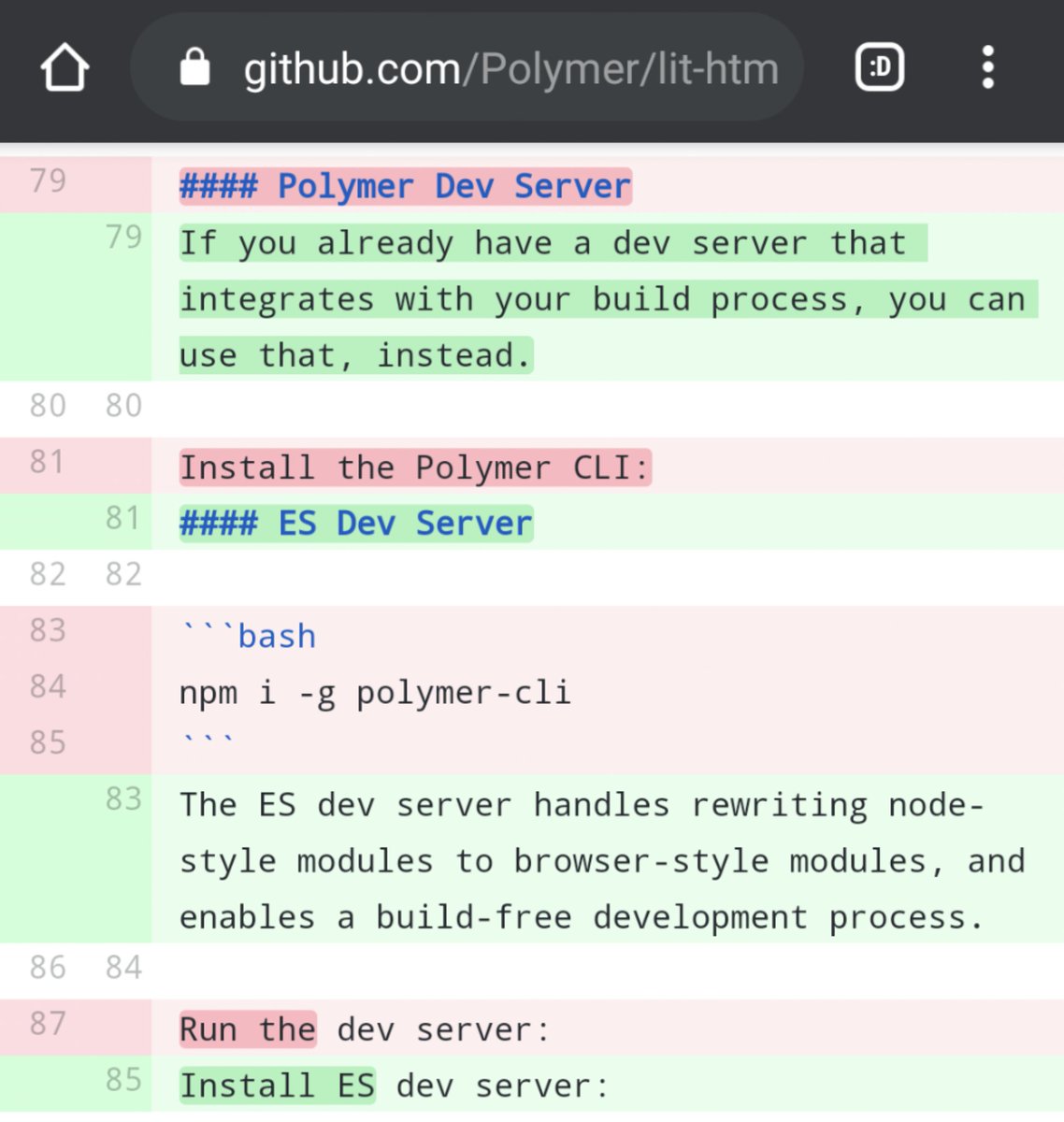Click text 'integrates with your build process, you can'

(603, 299)
